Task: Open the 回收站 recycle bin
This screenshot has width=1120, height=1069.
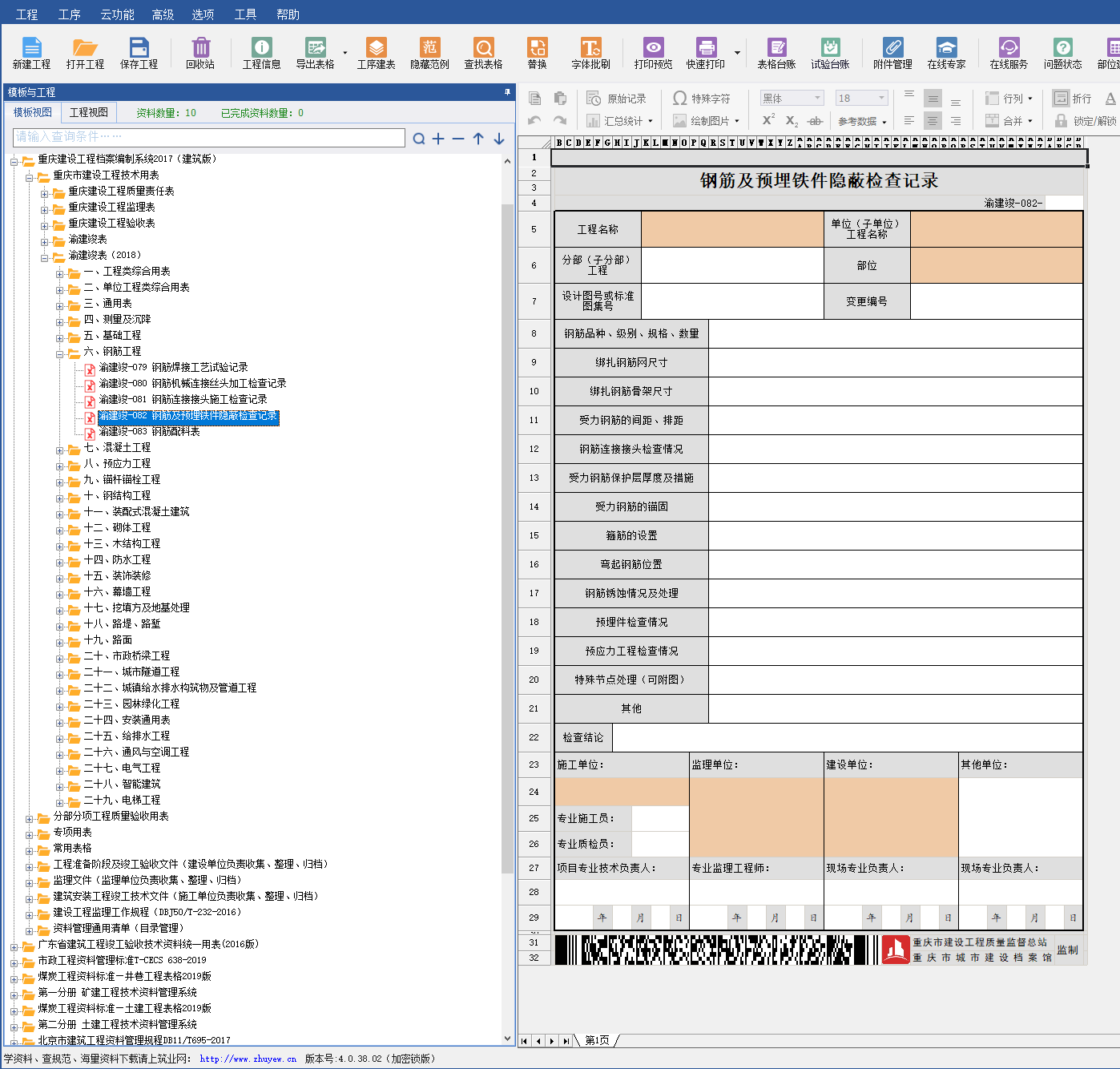Action: pos(200,53)
